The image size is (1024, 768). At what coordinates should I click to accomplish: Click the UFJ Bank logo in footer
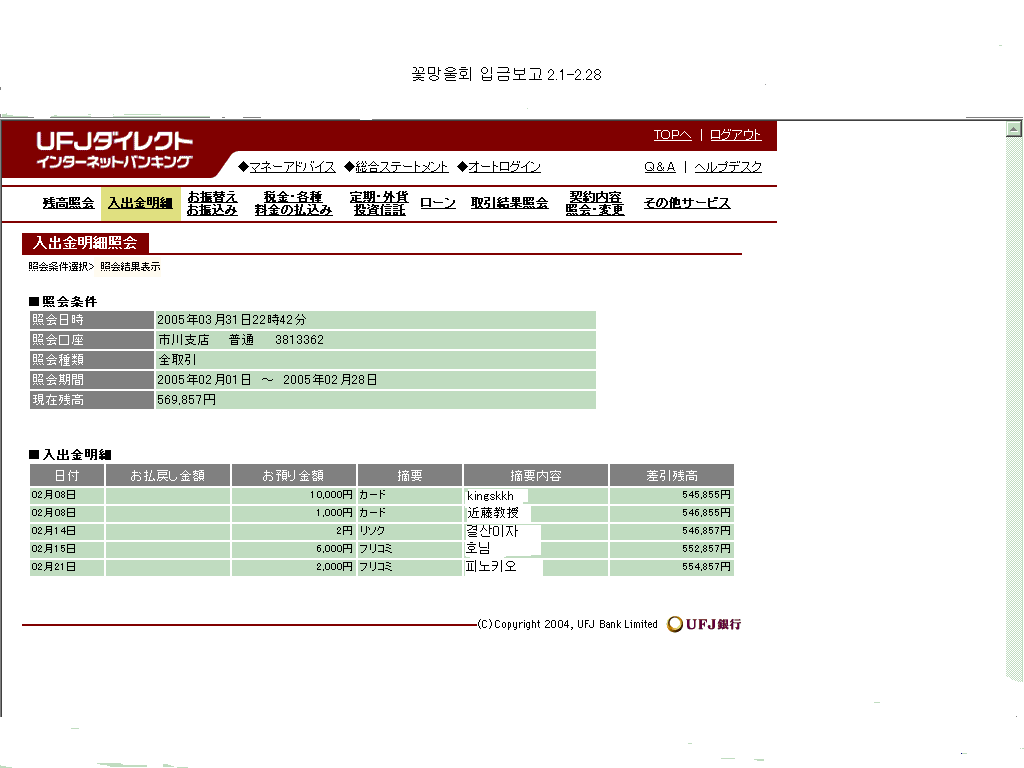click(x=705, y=625)
